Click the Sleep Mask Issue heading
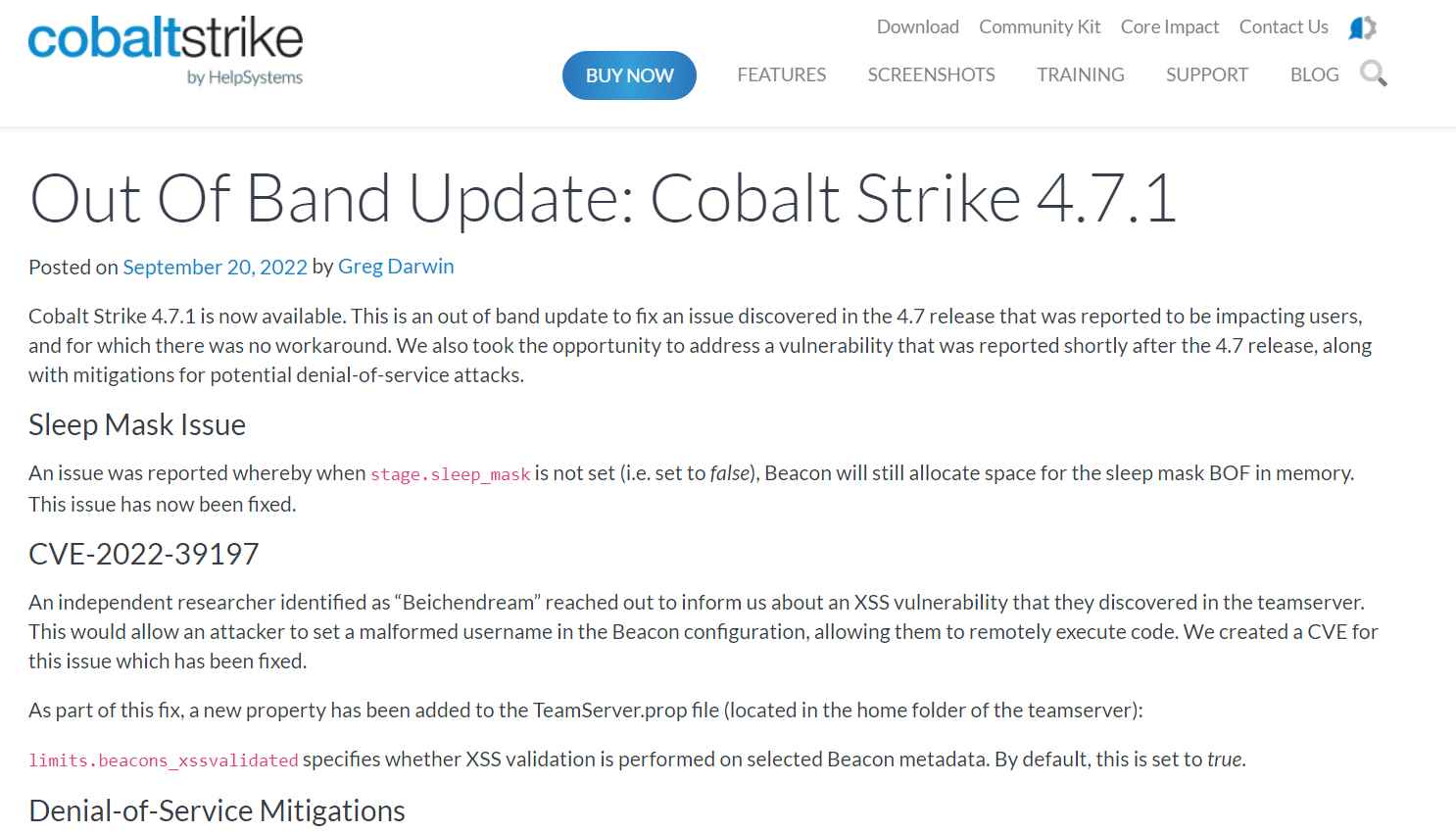The height and width of the screenshot is (834, 1456). pos(137,424)
